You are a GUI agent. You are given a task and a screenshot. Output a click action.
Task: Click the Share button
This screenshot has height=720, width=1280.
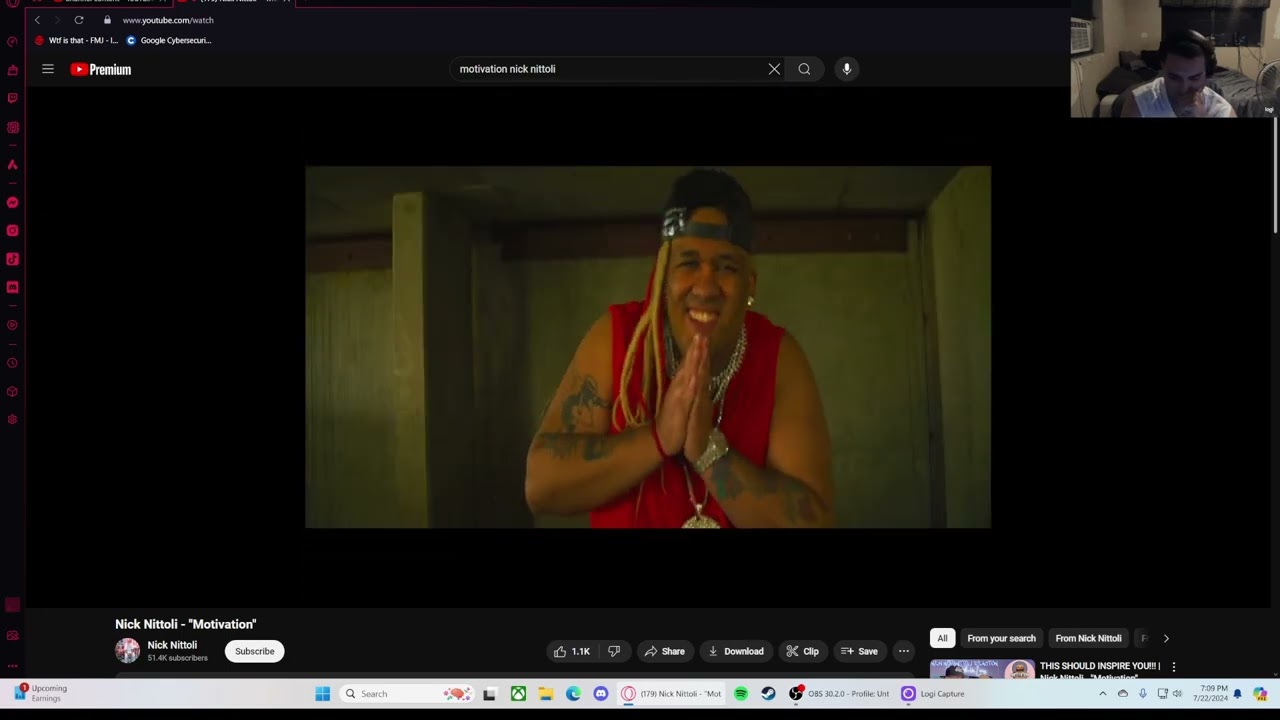click(x=665, y=651)
